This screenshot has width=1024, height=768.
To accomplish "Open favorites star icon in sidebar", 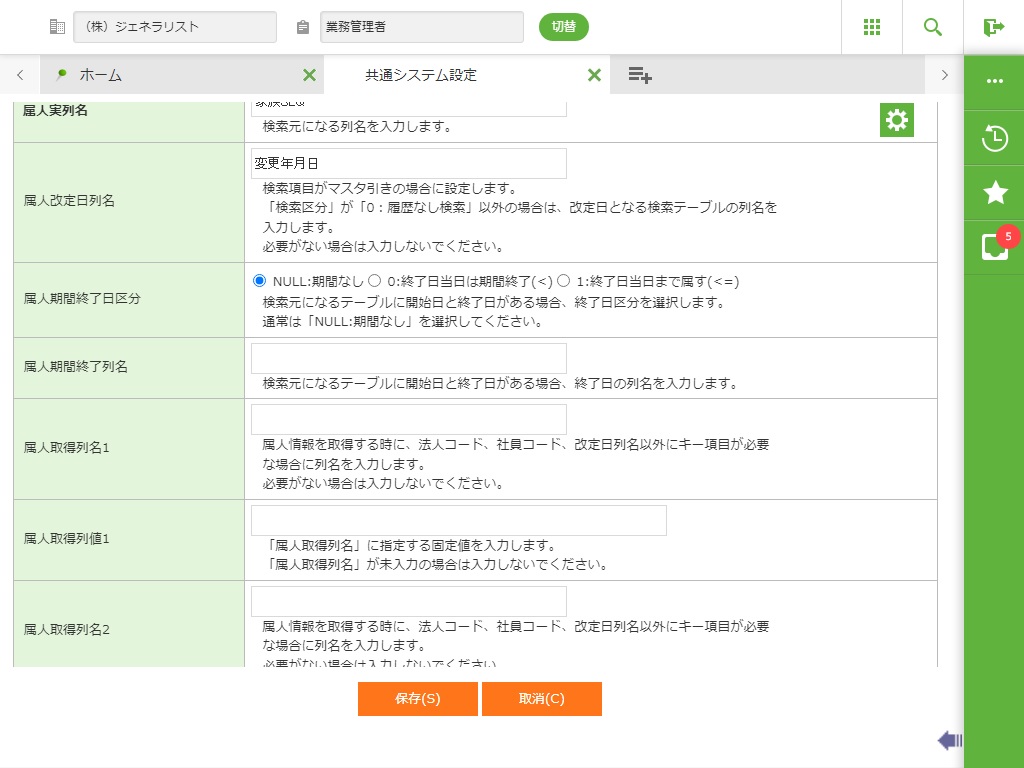I will pos(994,193).
